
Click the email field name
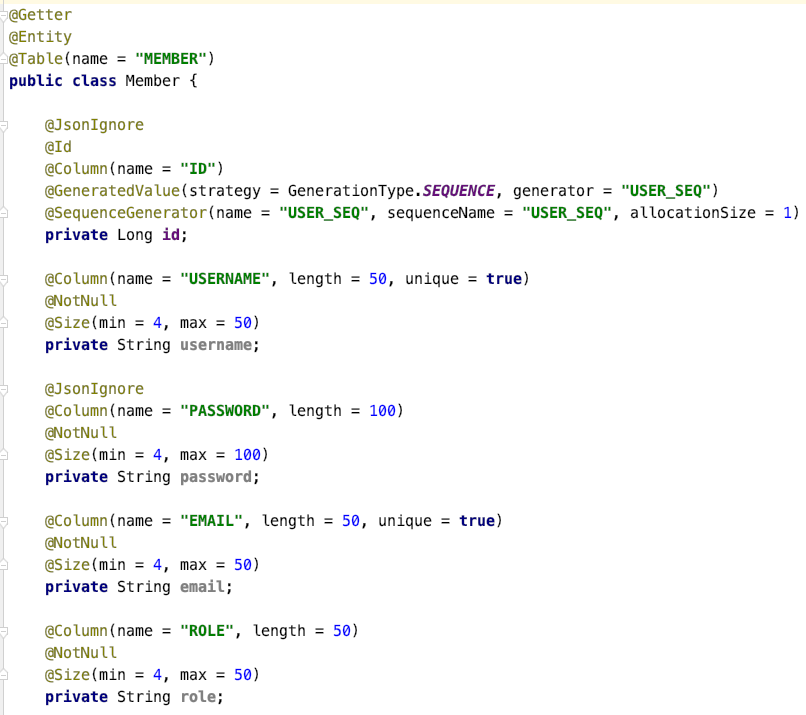[x=202, y=587]
